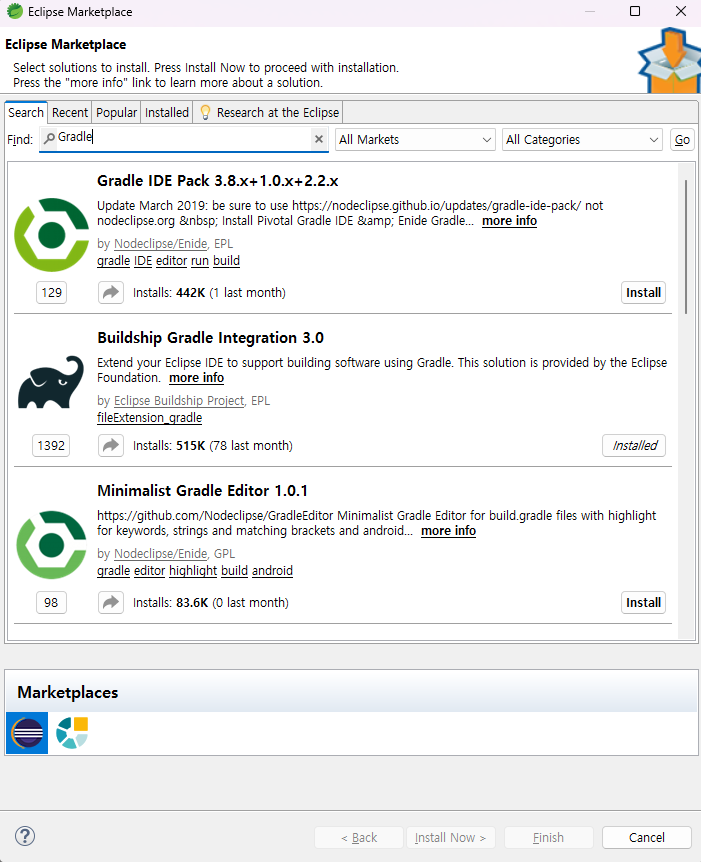Click the Minimalist Gradle Editor 1.0.1 title
Image resolution: width=701 pixels, height=862 pixels.
point(202,490)
